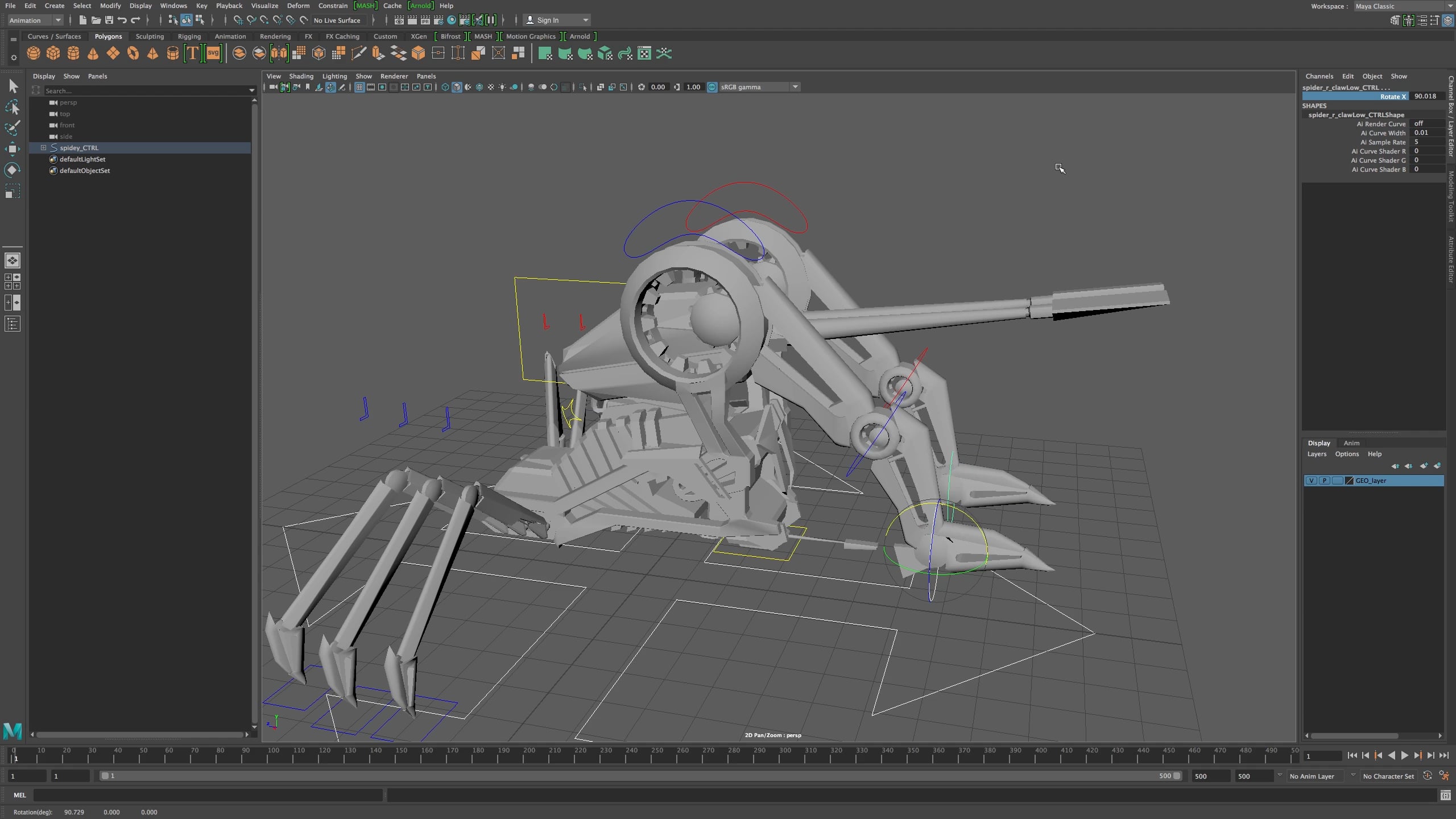This screenshot has width=1456, height=819.
Task: Toggle smooth shade all in viewport
Action: click(457, 87)
